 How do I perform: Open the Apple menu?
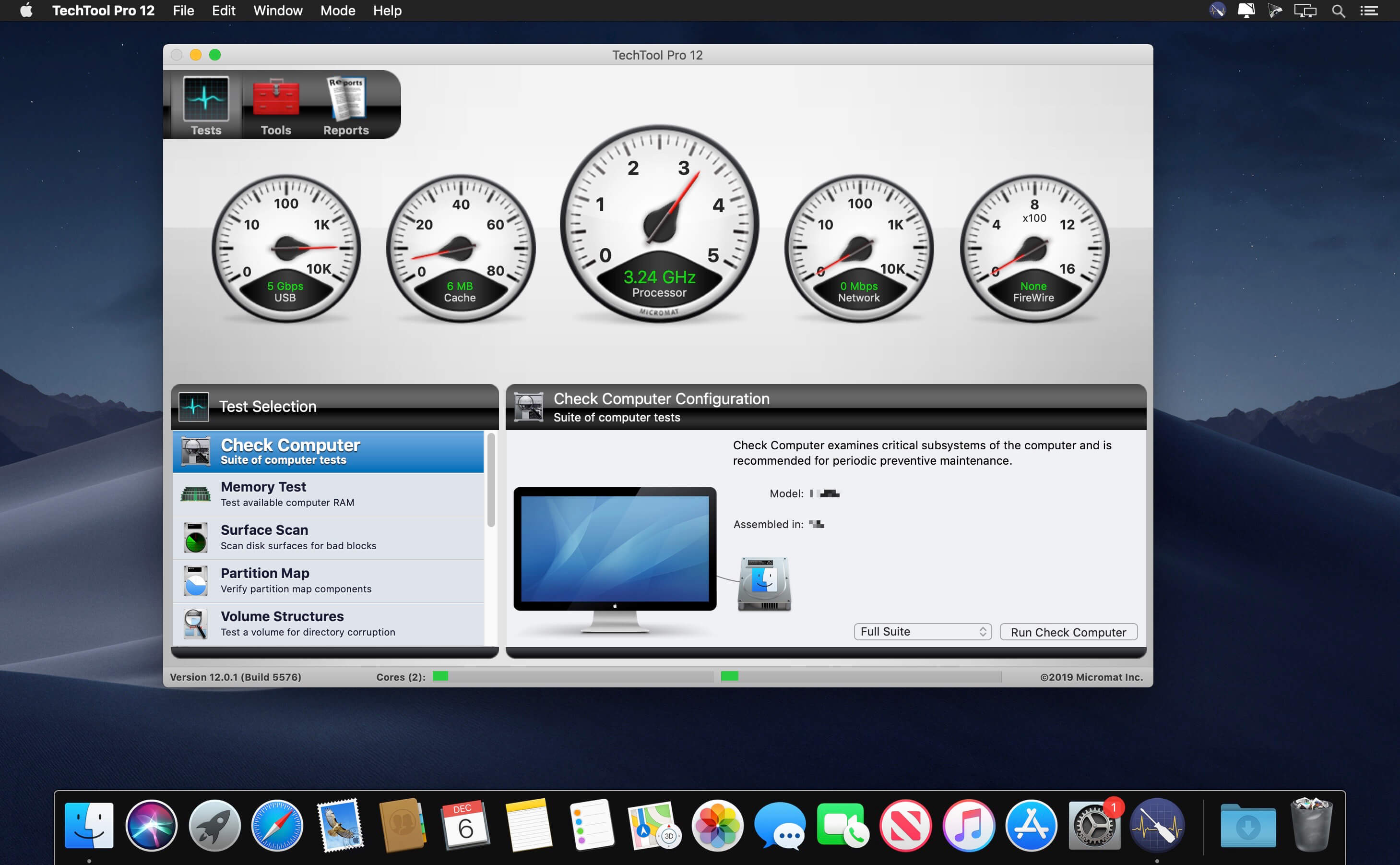tap(26, 11)
